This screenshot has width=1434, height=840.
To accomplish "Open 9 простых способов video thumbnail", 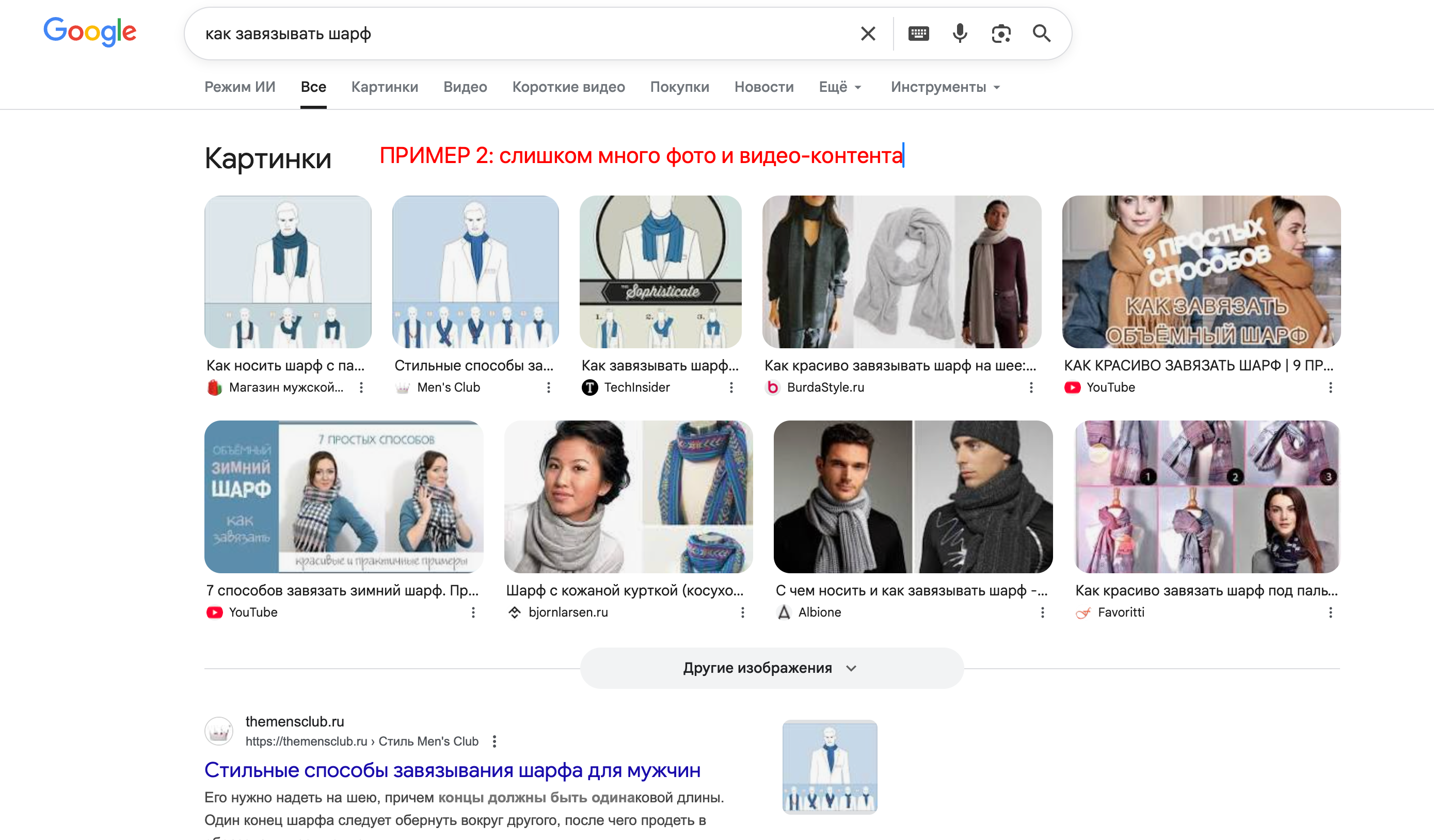I will (x=1201, y=272).
